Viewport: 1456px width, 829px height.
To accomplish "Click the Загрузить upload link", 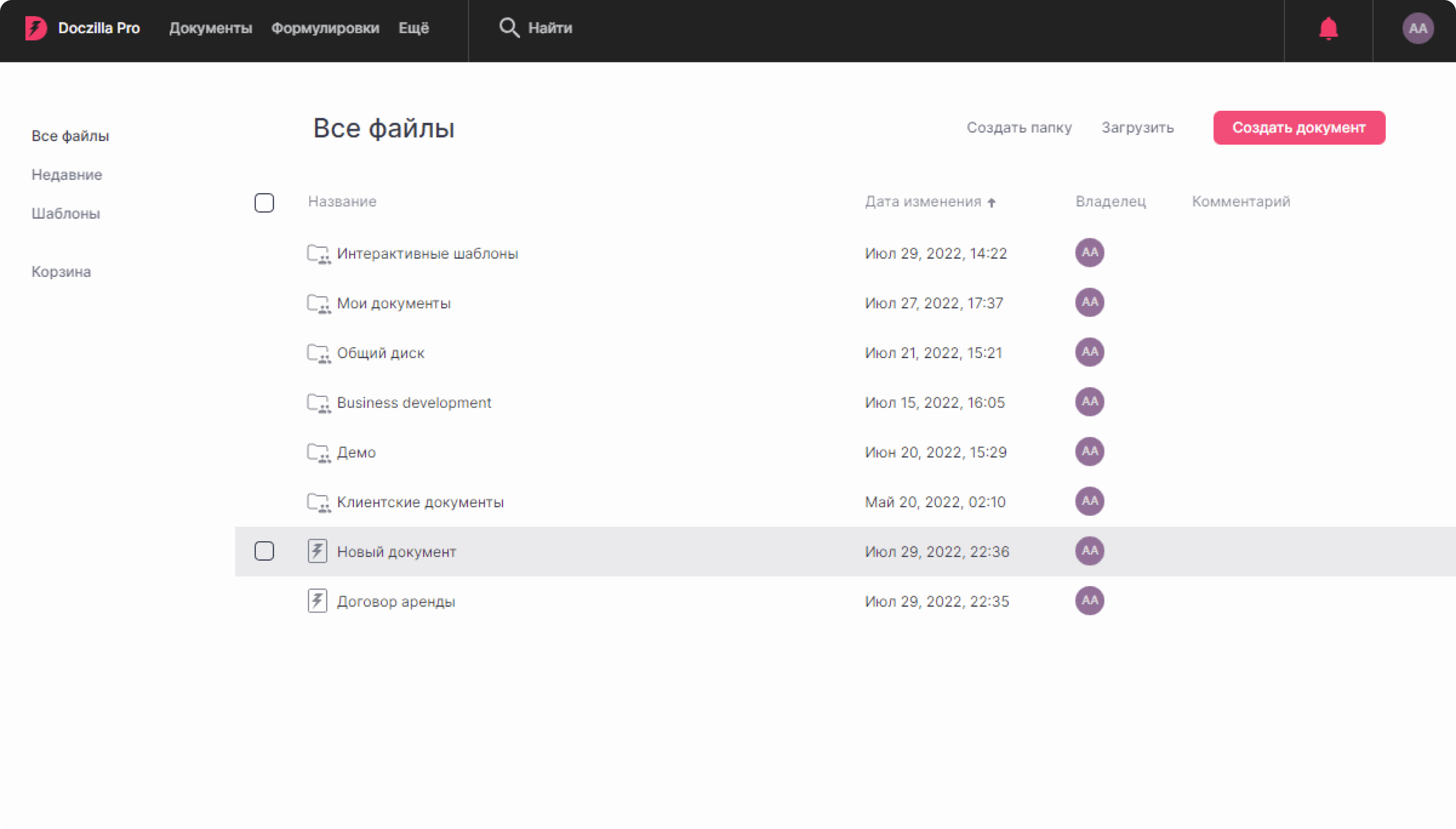I will point(1137,128).
